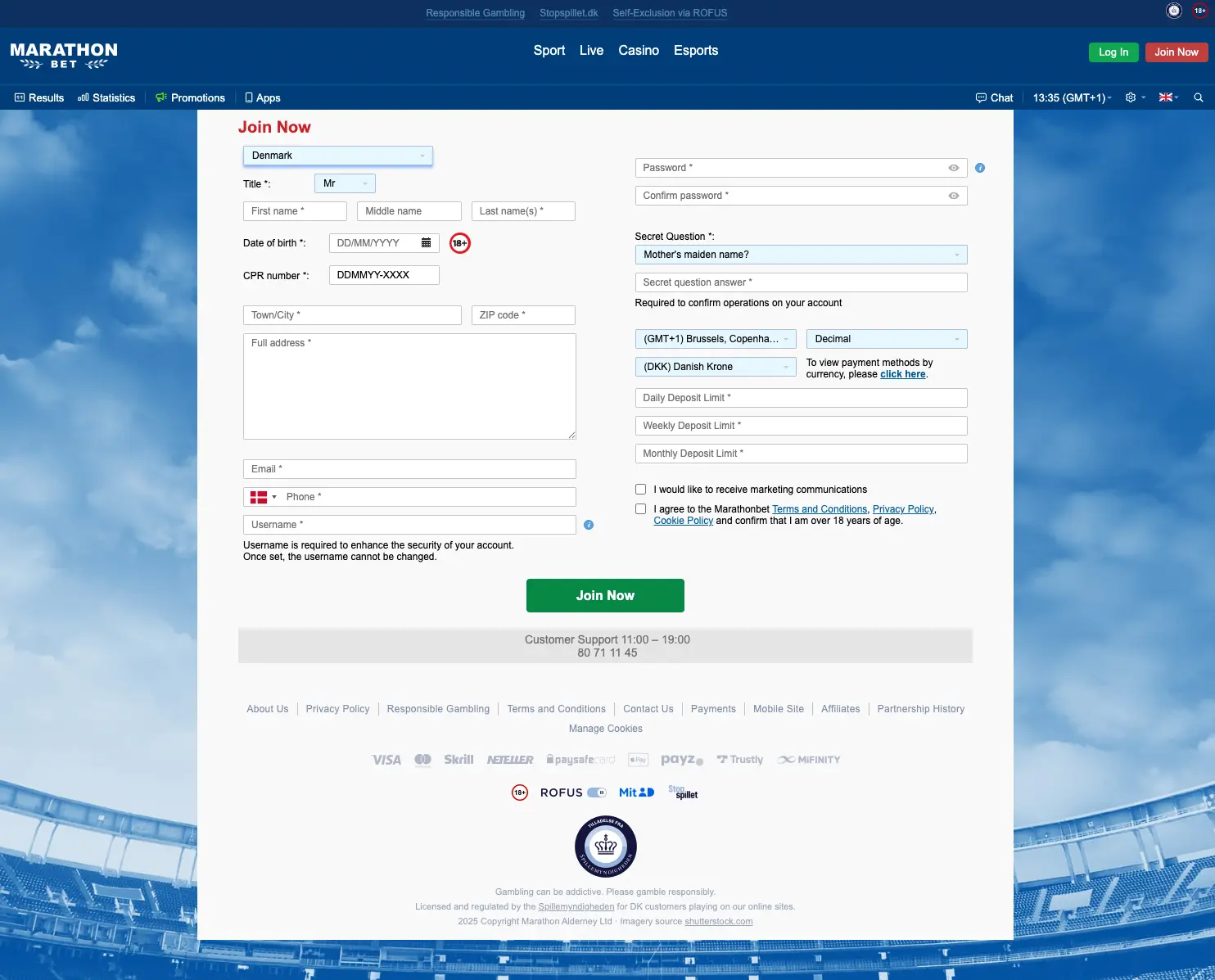Click the Apps mobile icon
Screen dimensions: 1215x980
click(x=249, y=97)
